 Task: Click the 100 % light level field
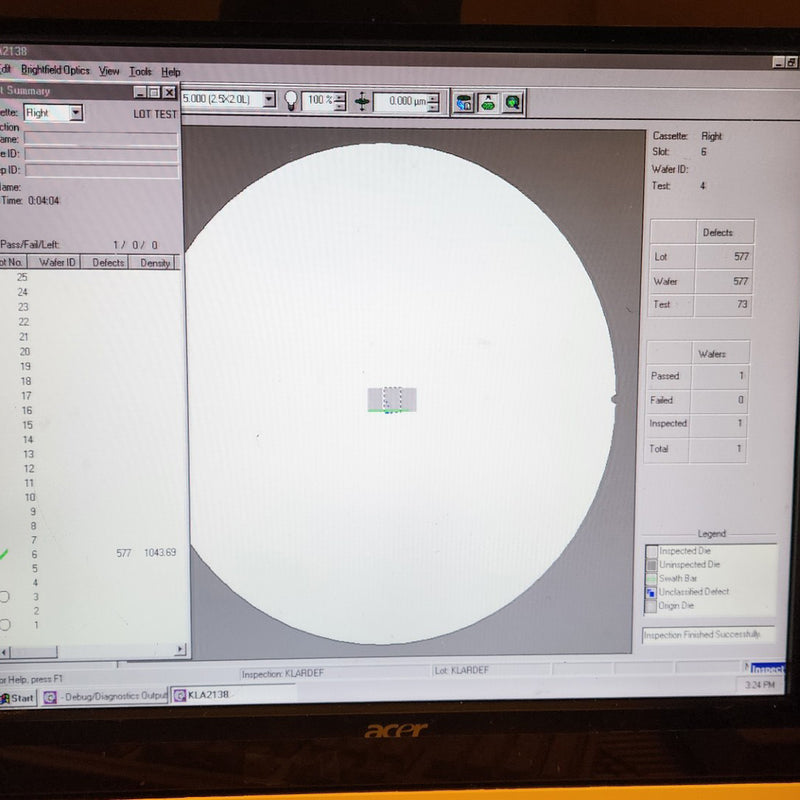tap(318, 100)
